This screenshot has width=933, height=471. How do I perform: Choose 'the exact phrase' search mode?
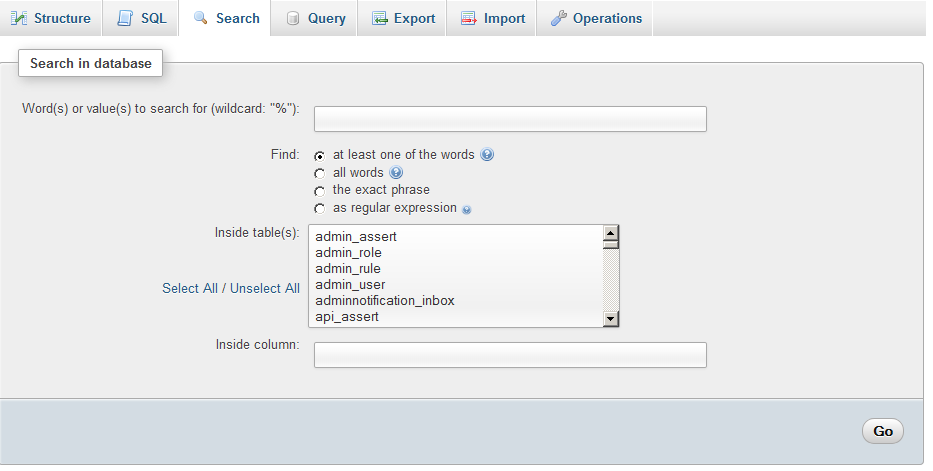pyautogui.click(x=320, y=191)
